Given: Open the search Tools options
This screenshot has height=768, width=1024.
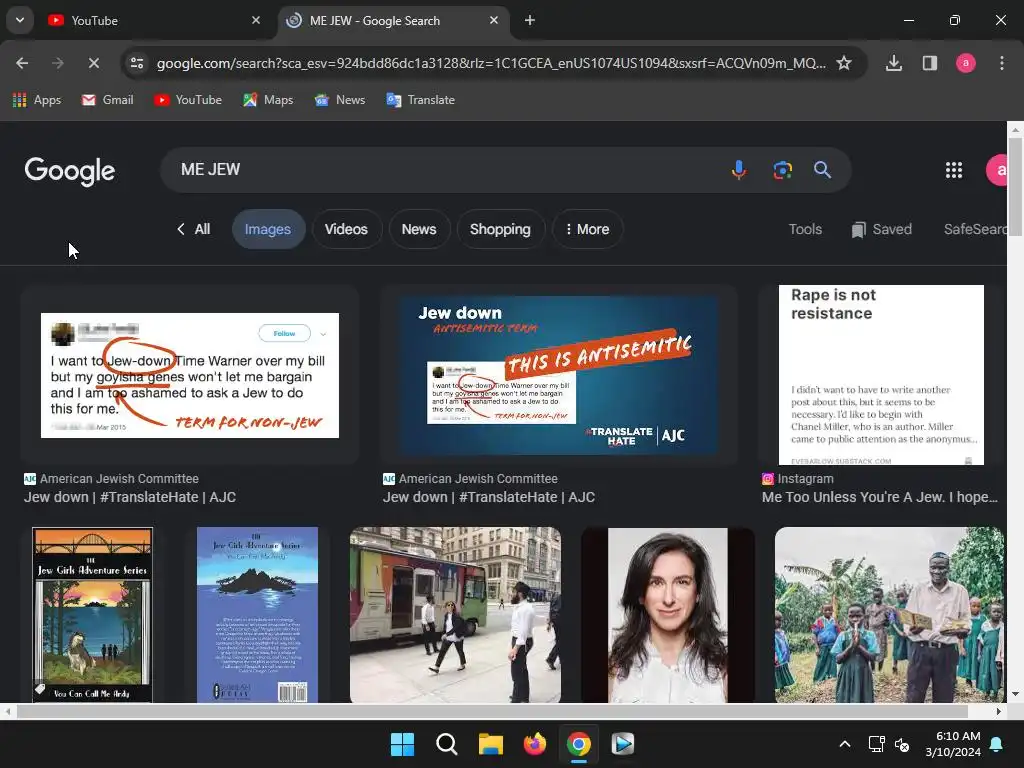Looking at the screenshot, I should [x=805, y=229].
